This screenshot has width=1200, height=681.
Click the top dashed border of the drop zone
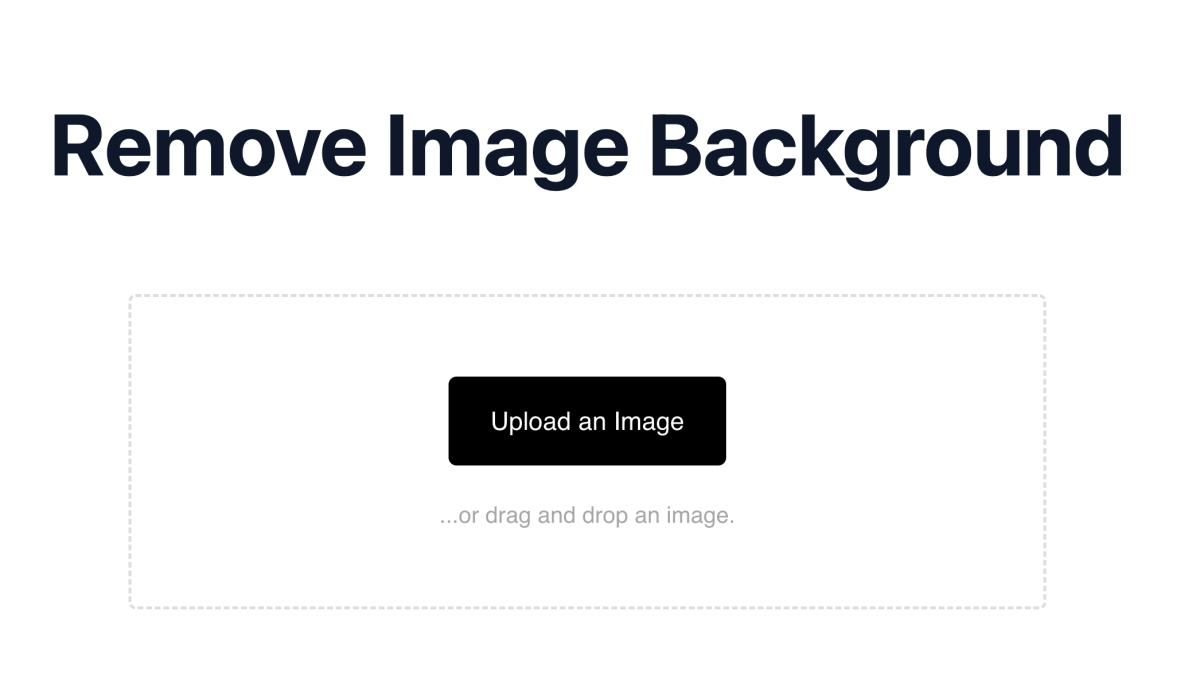coord(587,295)
